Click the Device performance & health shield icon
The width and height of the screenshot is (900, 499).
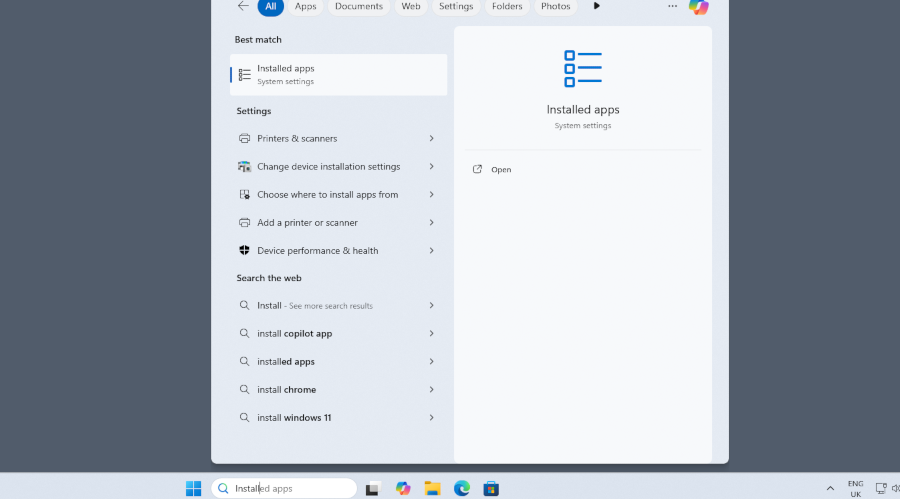click(245, 250)
